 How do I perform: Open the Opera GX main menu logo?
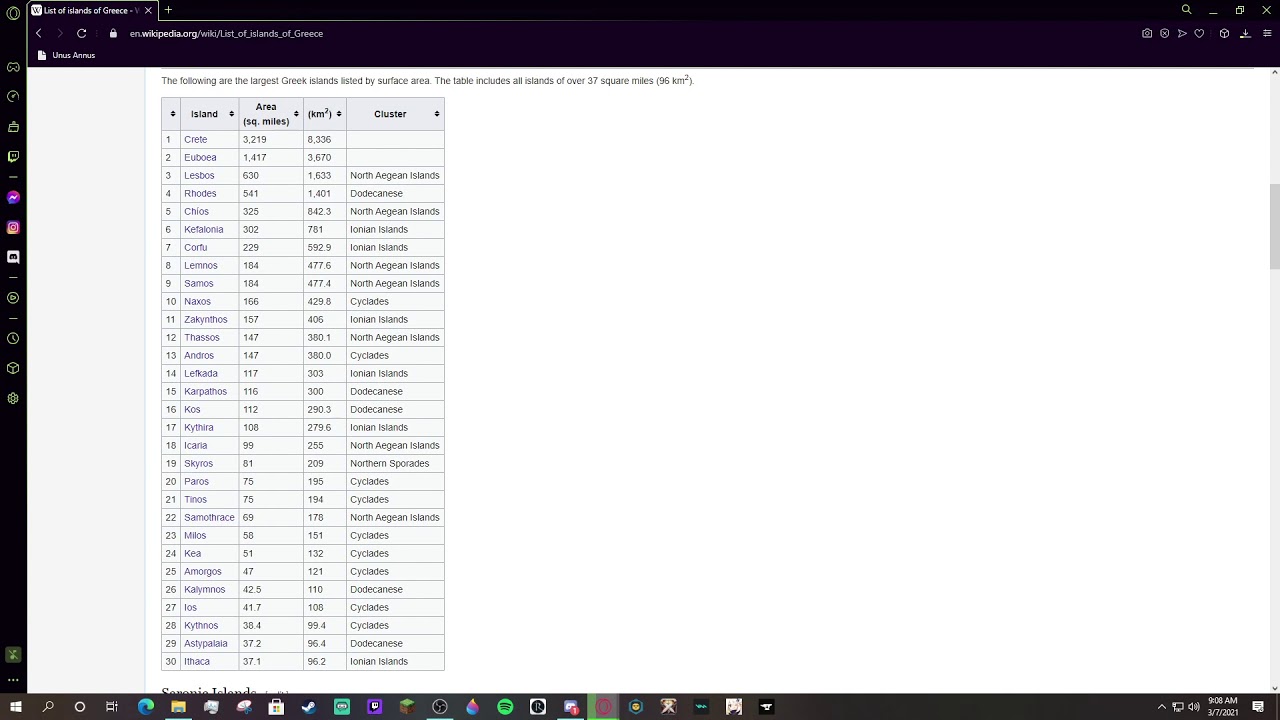[x=13, y=13]
